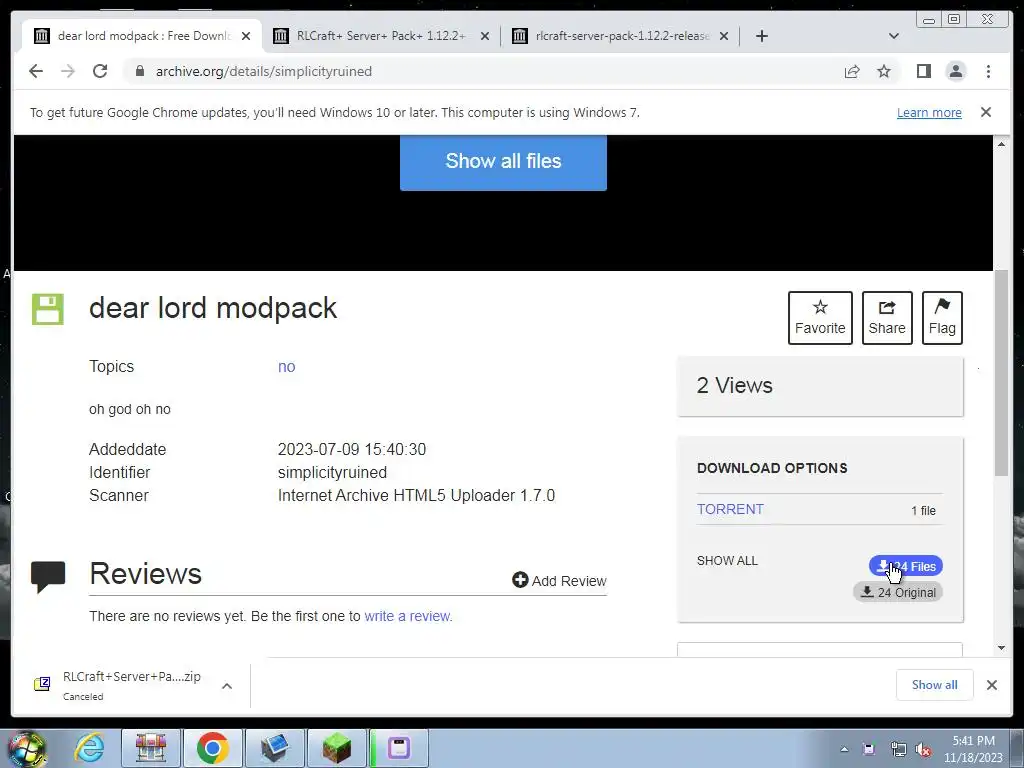This screenshot has height=768, width=1024.
Task: Dismiss the Chrome update notification bar
Action: [986, 112]
